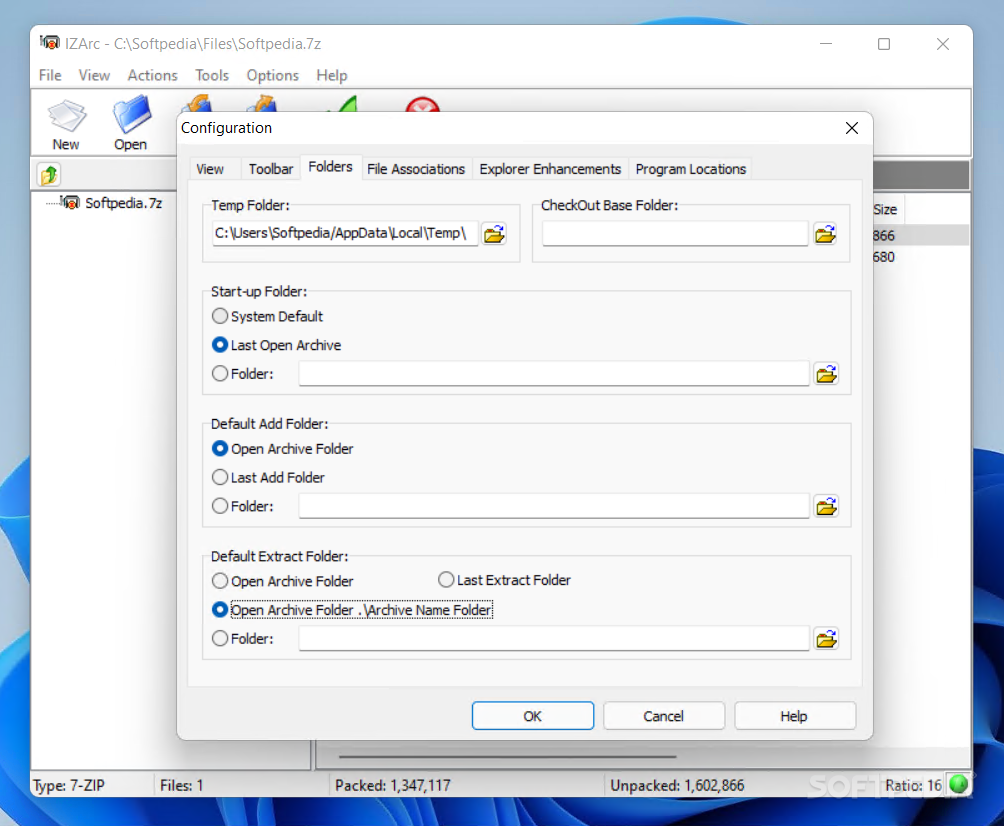This screenshot has height=826, width=1004.
Task: Open the Actions menu
Action: pos(152,75)
